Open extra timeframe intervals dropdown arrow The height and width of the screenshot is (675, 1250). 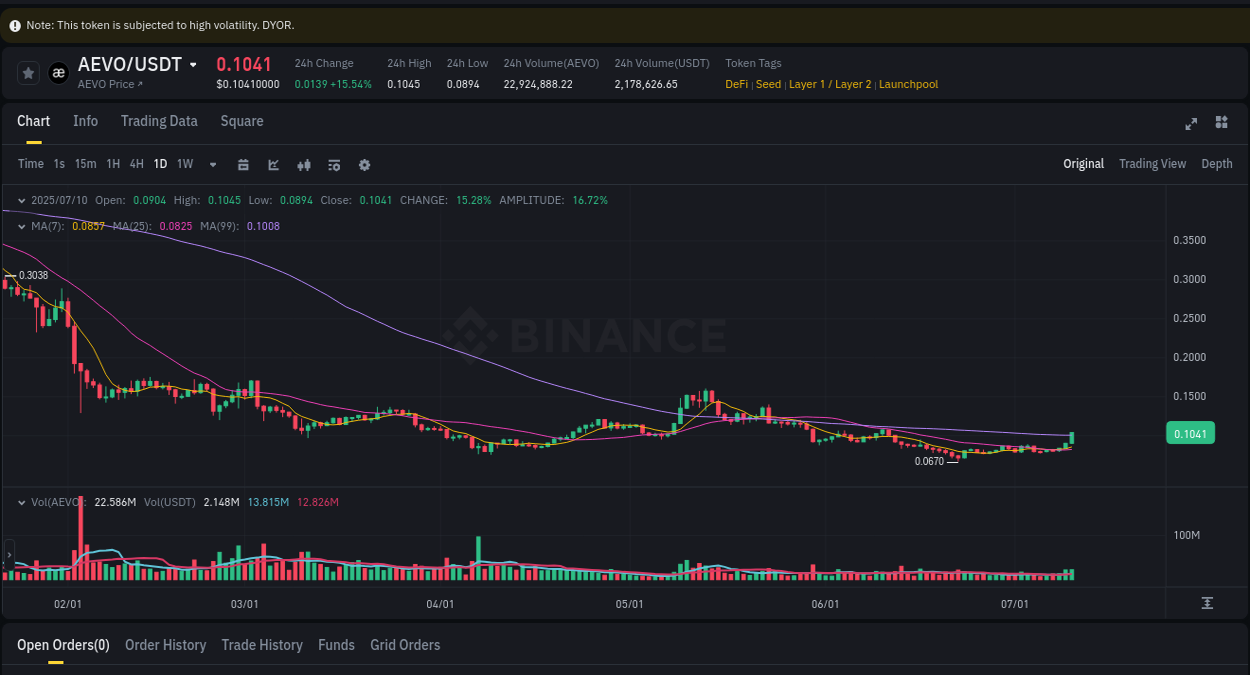(x=212, y=164)
